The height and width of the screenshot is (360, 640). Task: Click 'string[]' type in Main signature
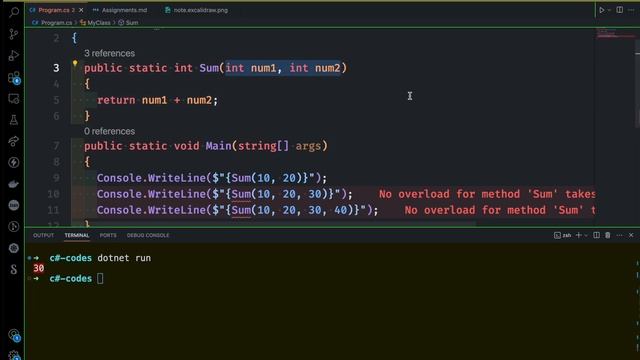263,146
